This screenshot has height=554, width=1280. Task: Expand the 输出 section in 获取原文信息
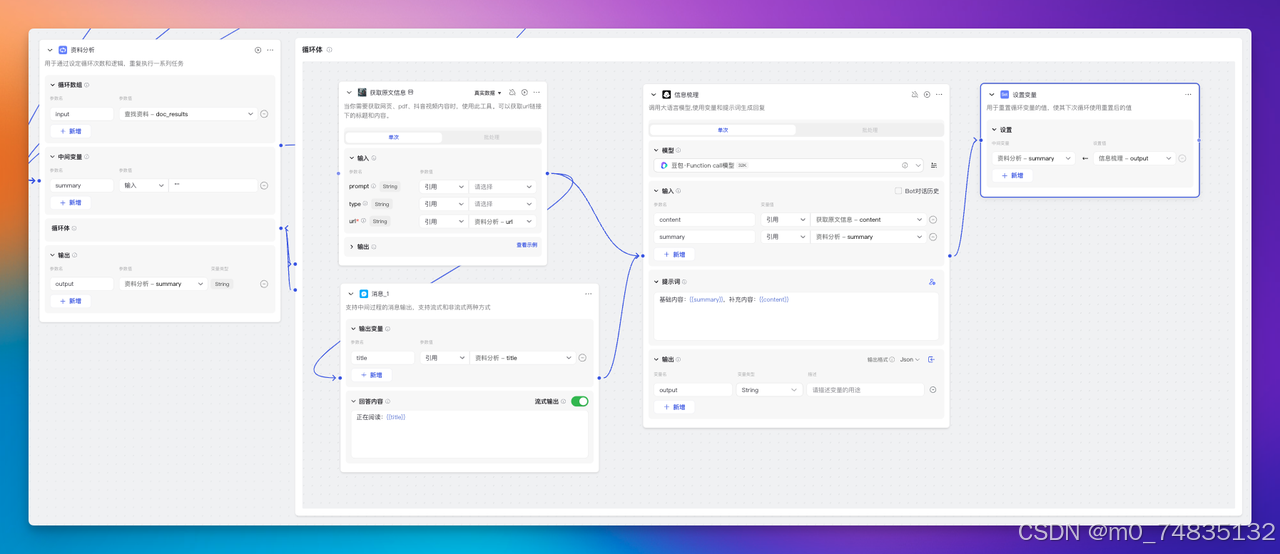click(x=351, y=246)
